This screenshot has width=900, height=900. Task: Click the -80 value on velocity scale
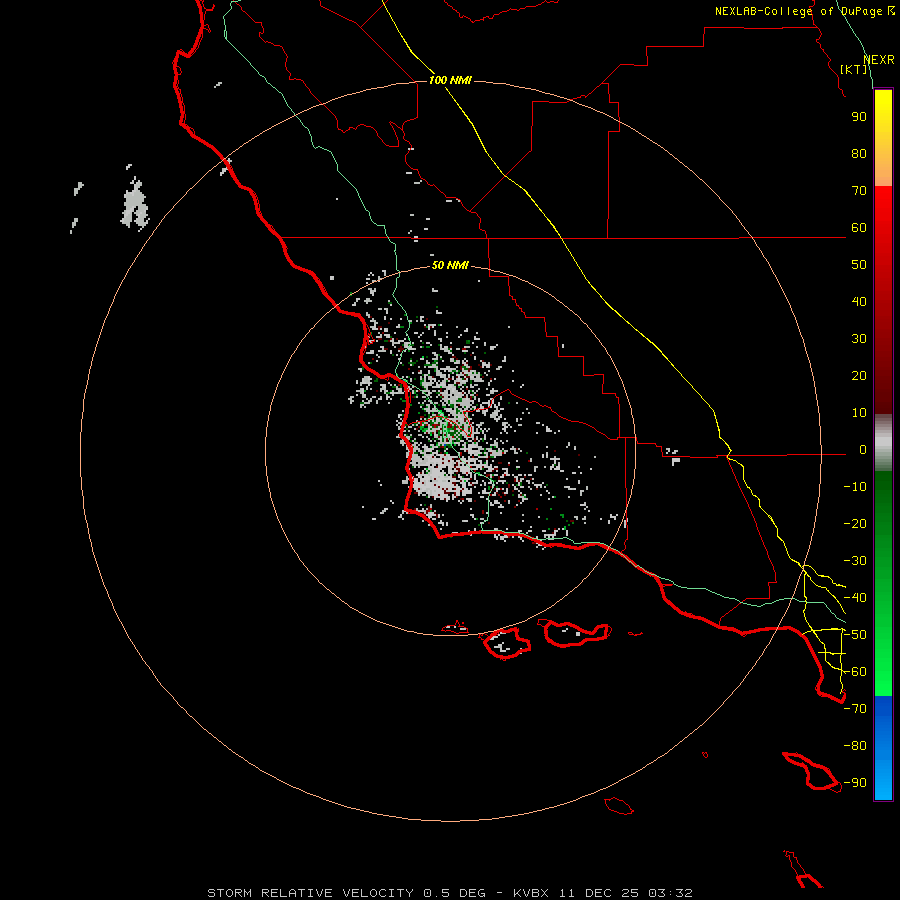pos(855,746)
